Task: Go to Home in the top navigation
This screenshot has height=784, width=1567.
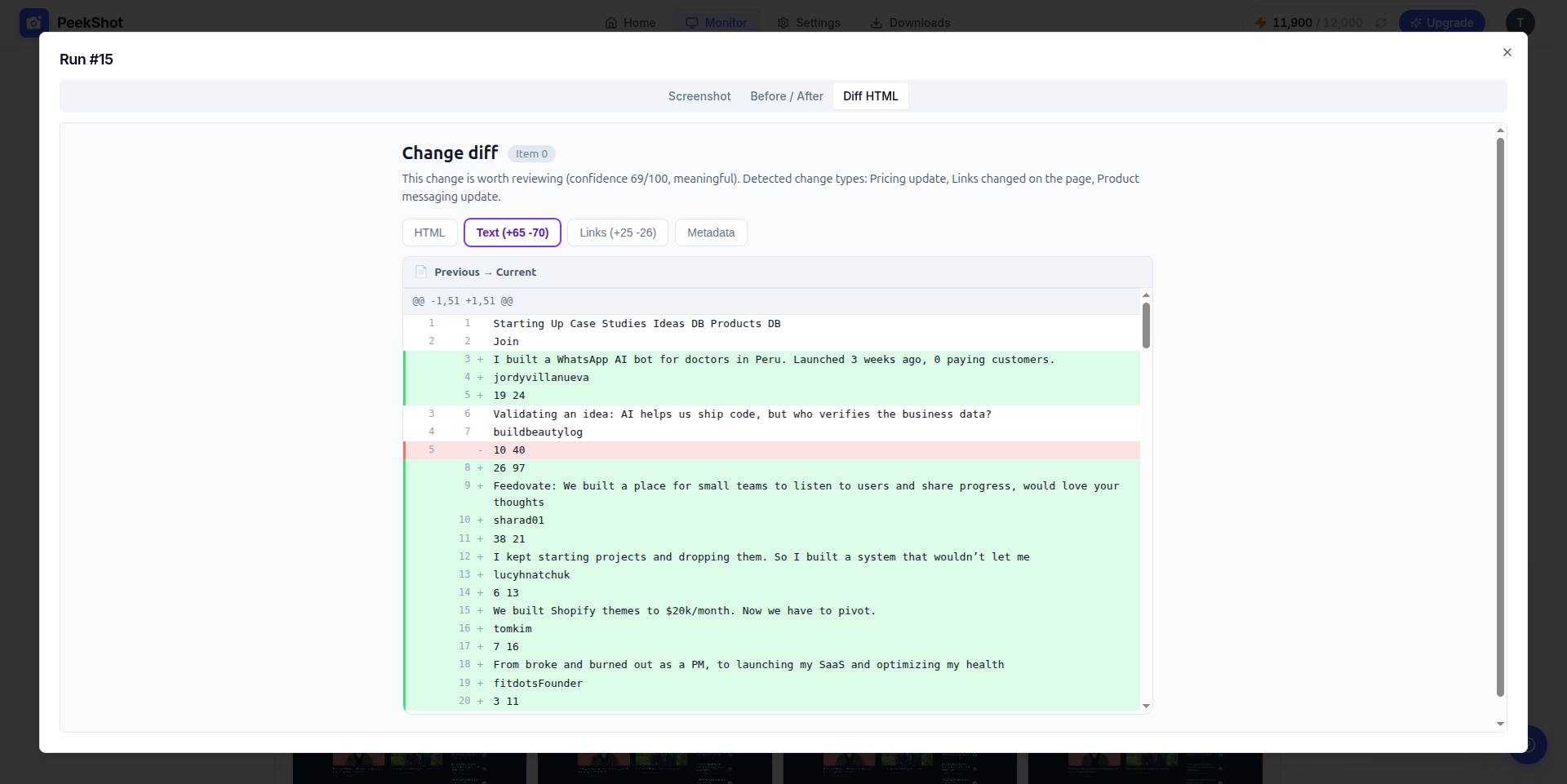Action: coord(630,23)
